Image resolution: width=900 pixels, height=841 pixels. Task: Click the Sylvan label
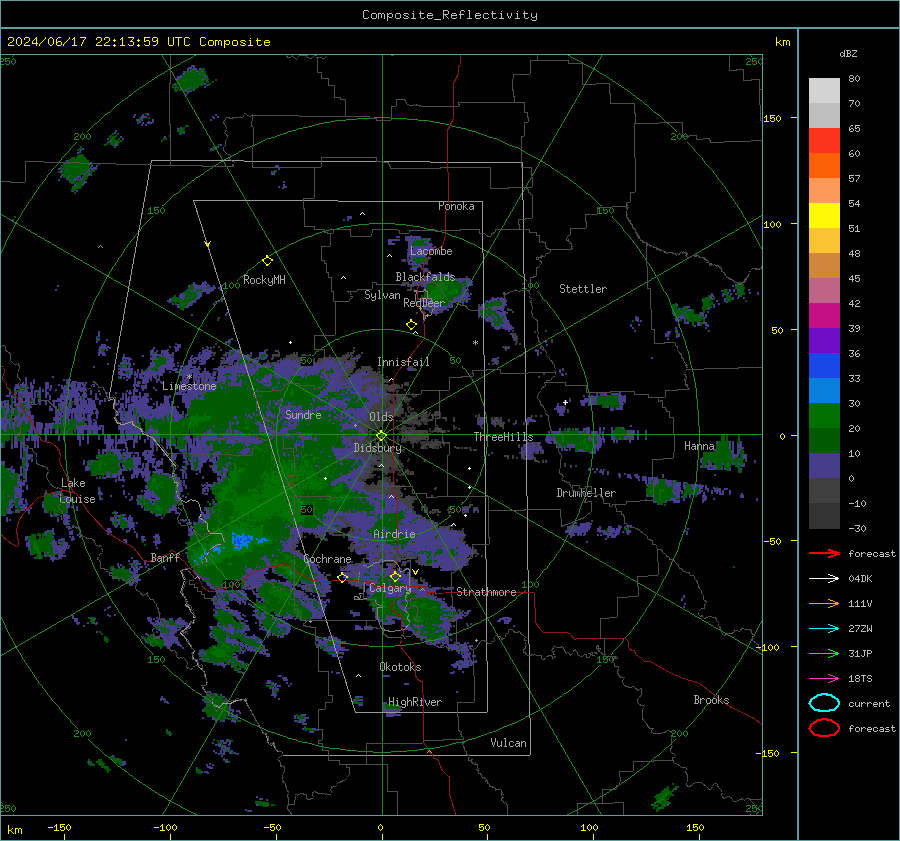(382, 295)
